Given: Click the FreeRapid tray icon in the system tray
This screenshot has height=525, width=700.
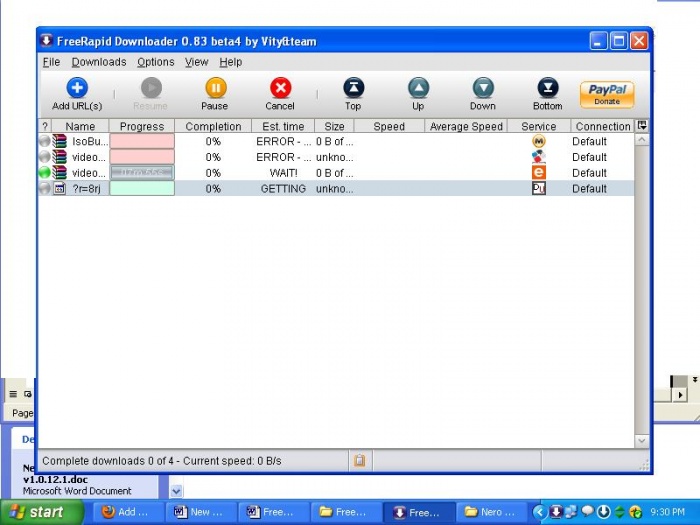Looking at the screenshot, I should 556,512.
